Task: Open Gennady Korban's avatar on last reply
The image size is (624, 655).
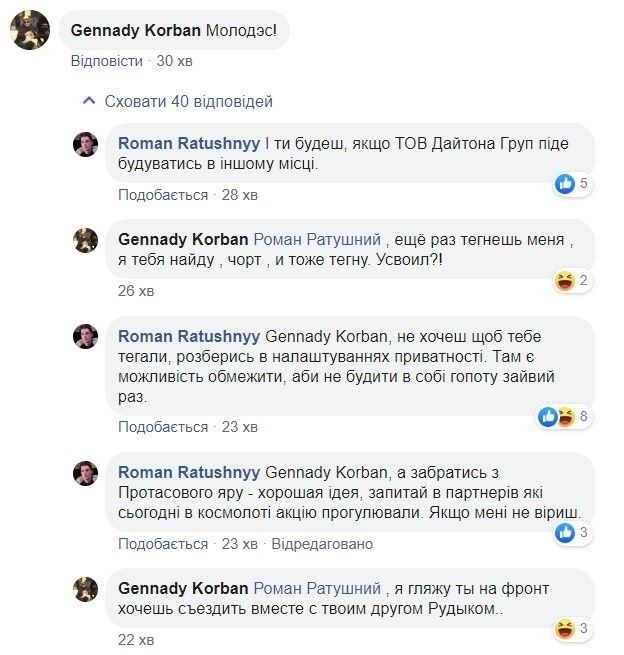Action: 86,589
